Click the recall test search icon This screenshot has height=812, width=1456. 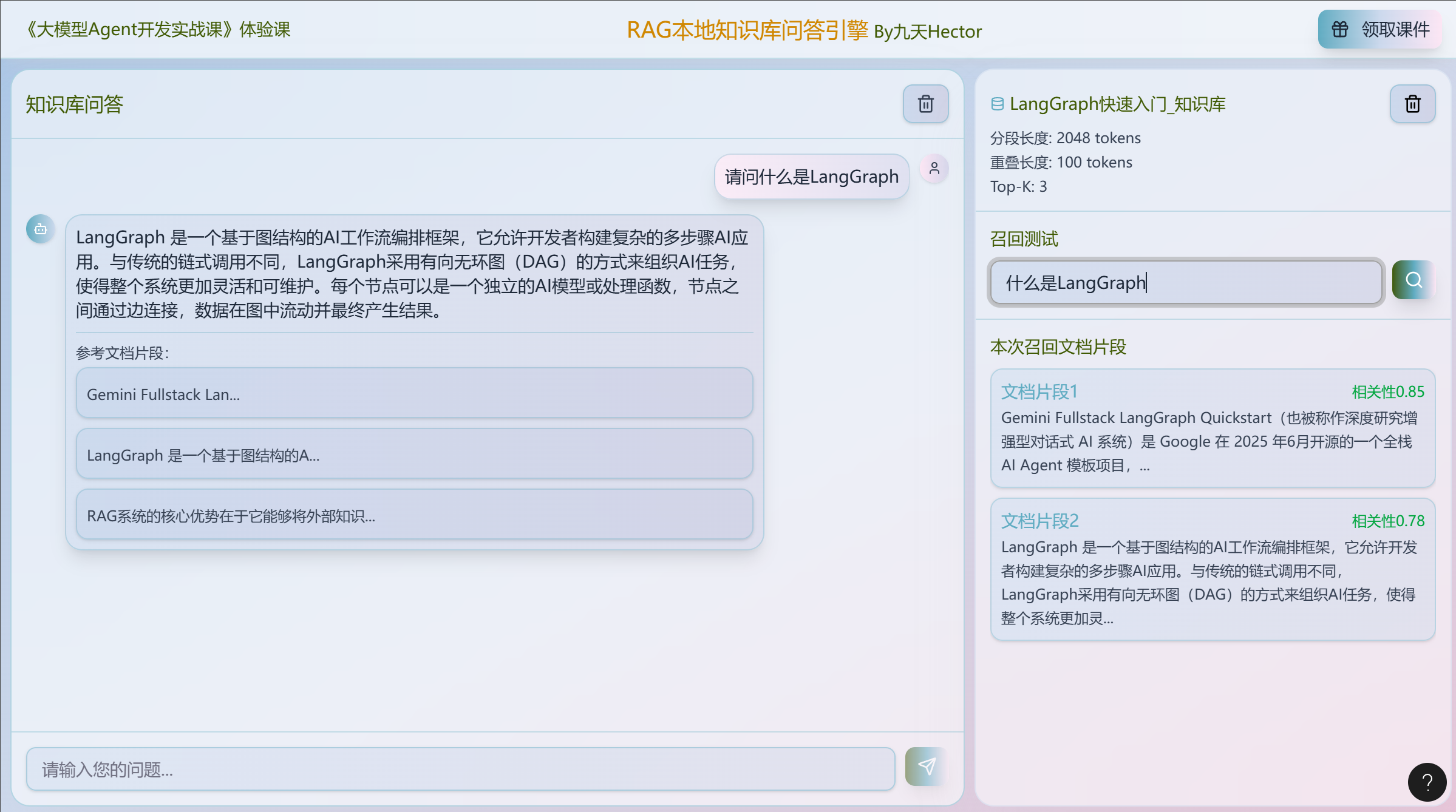click(x=1413, y=280)
